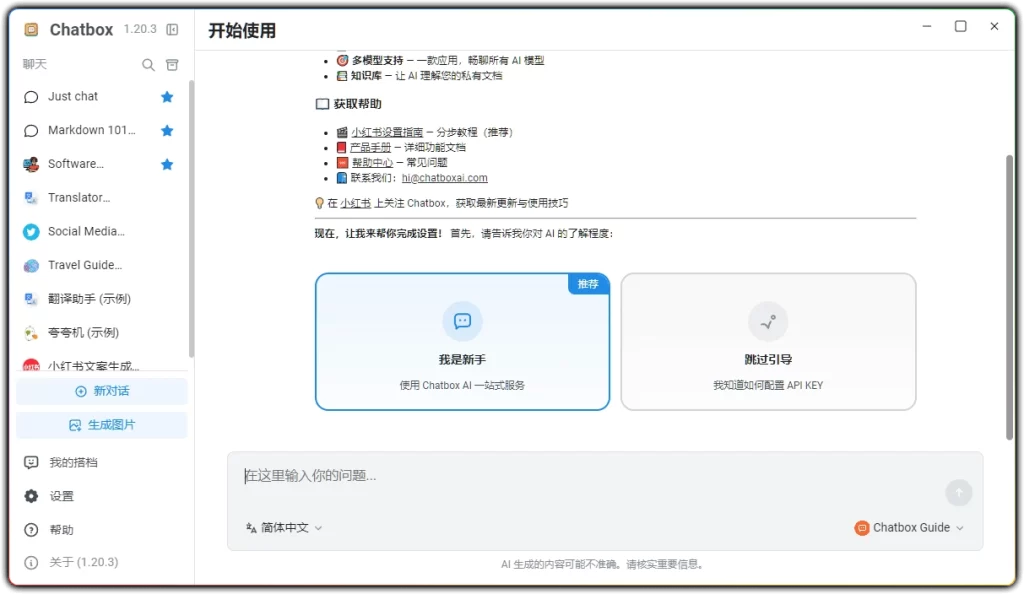Open the 简体中文 language dropdown

(x=284, y=528)
